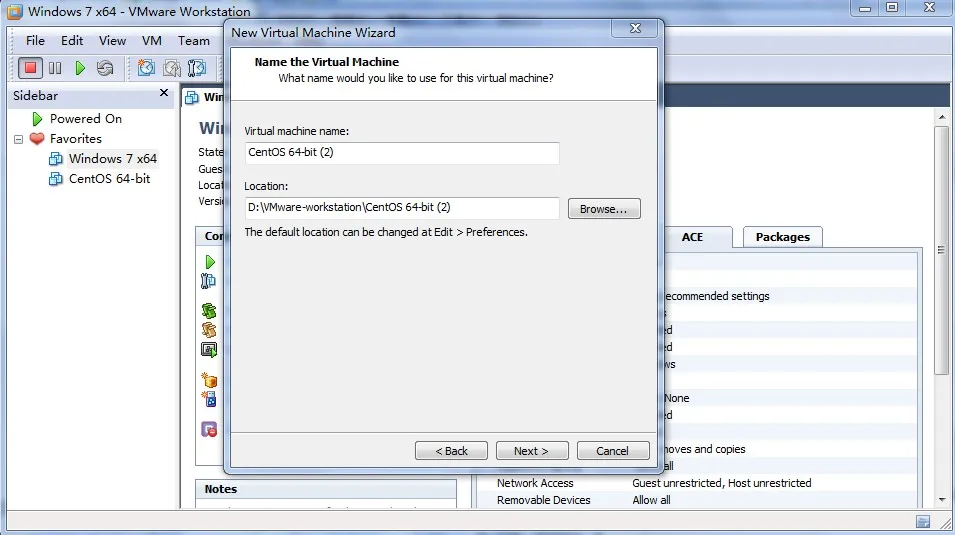Click the vertical scrollbar down arrow
Image resolution: width=955 pixels, height=535 pixels.
pos(942,500)
